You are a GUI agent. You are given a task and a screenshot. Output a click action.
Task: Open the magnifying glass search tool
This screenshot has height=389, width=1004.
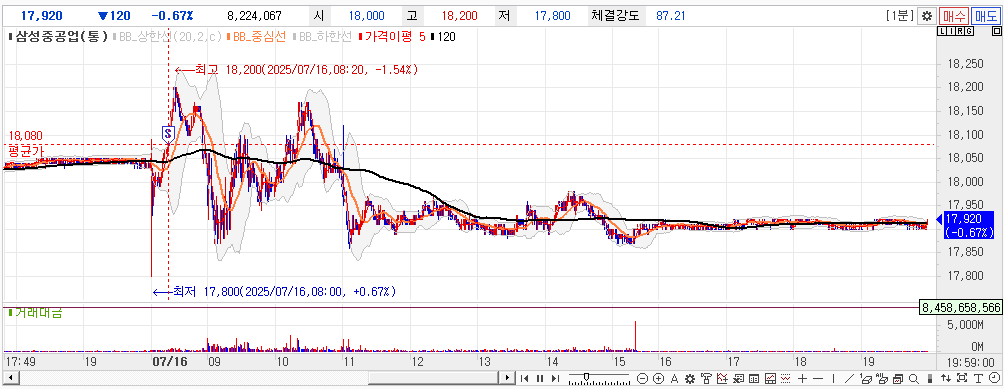[914, 378]
